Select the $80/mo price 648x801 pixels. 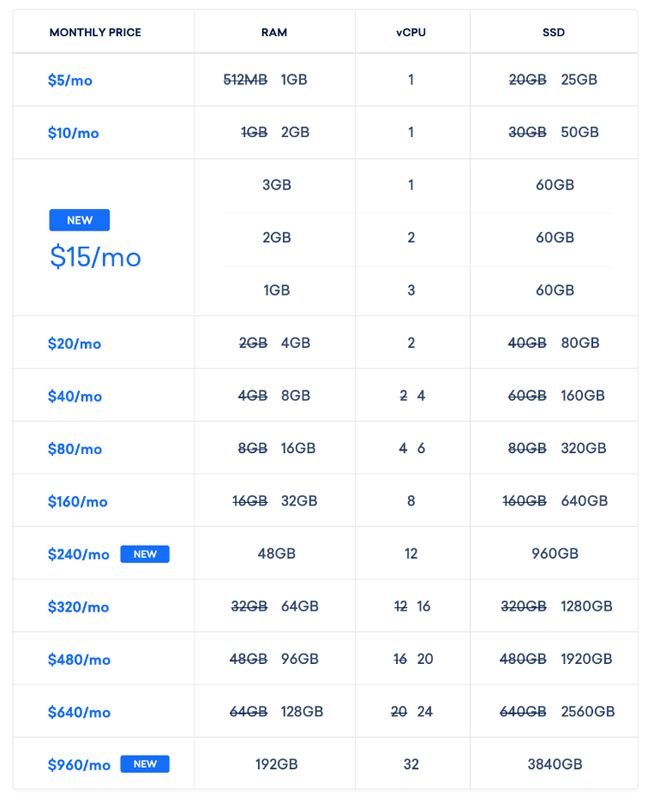coord(75,449)
